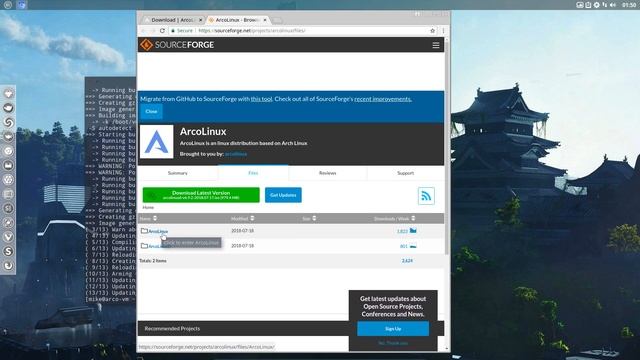Open the browser's three-dot menu
This screenshot has width=640, height=360.
tap(443, 31)
